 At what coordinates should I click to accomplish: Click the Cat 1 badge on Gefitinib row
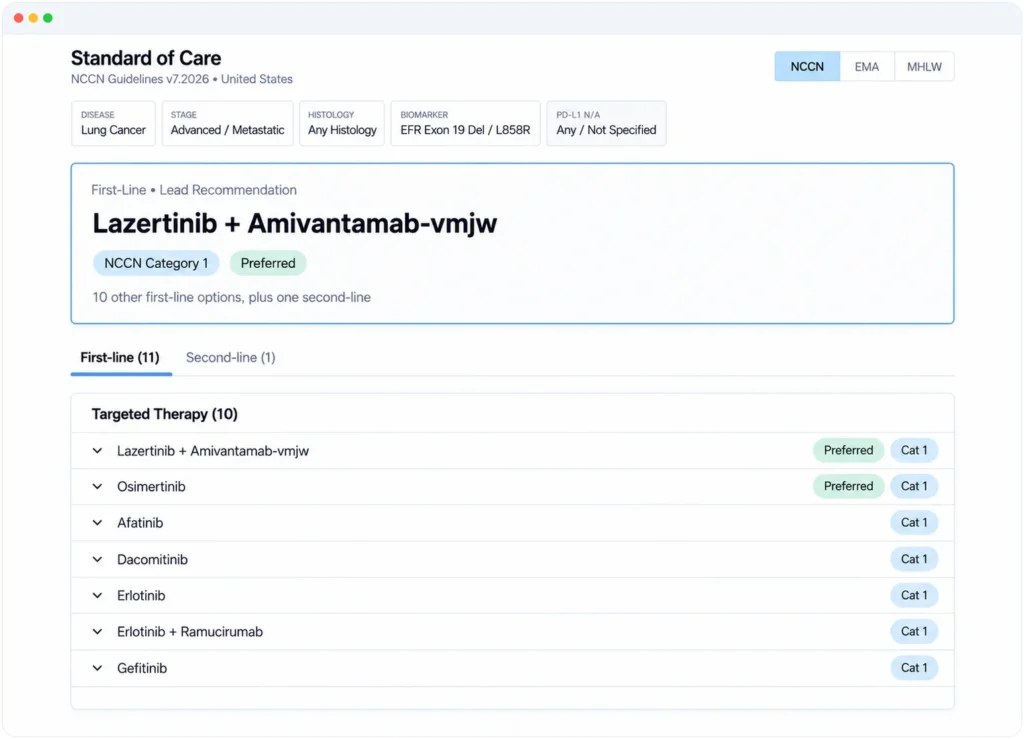click(x=914, y=668)
